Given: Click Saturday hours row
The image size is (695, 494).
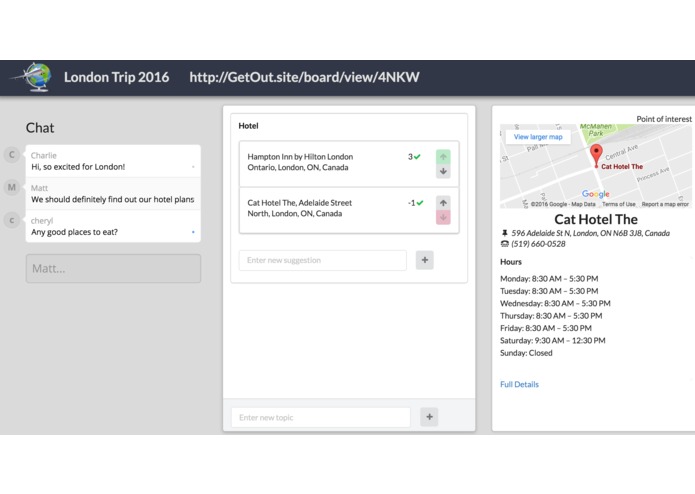Looking at the screenshot, I should pyautogui.click(x=553, y=341).
